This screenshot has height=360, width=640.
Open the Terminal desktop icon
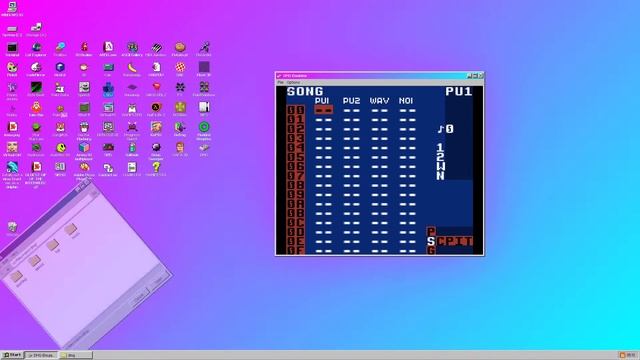click(12, 47)
